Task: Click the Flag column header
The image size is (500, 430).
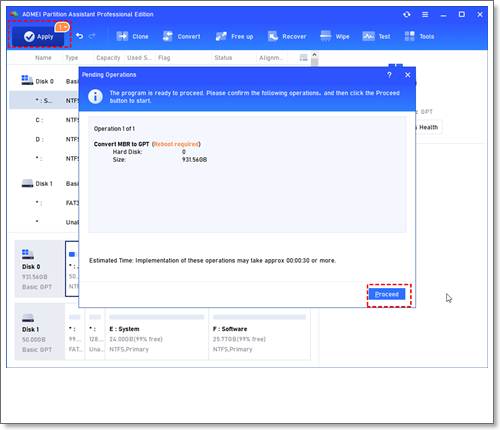Action: pos(164,58)
